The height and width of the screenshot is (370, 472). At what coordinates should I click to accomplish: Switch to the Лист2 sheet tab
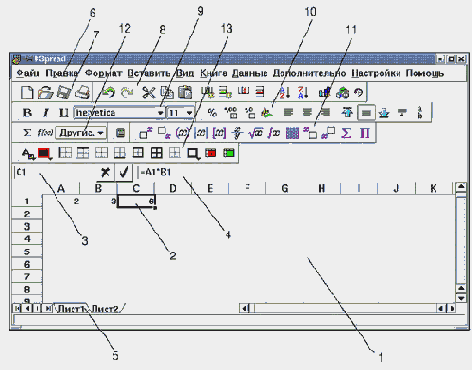[105, 309]
